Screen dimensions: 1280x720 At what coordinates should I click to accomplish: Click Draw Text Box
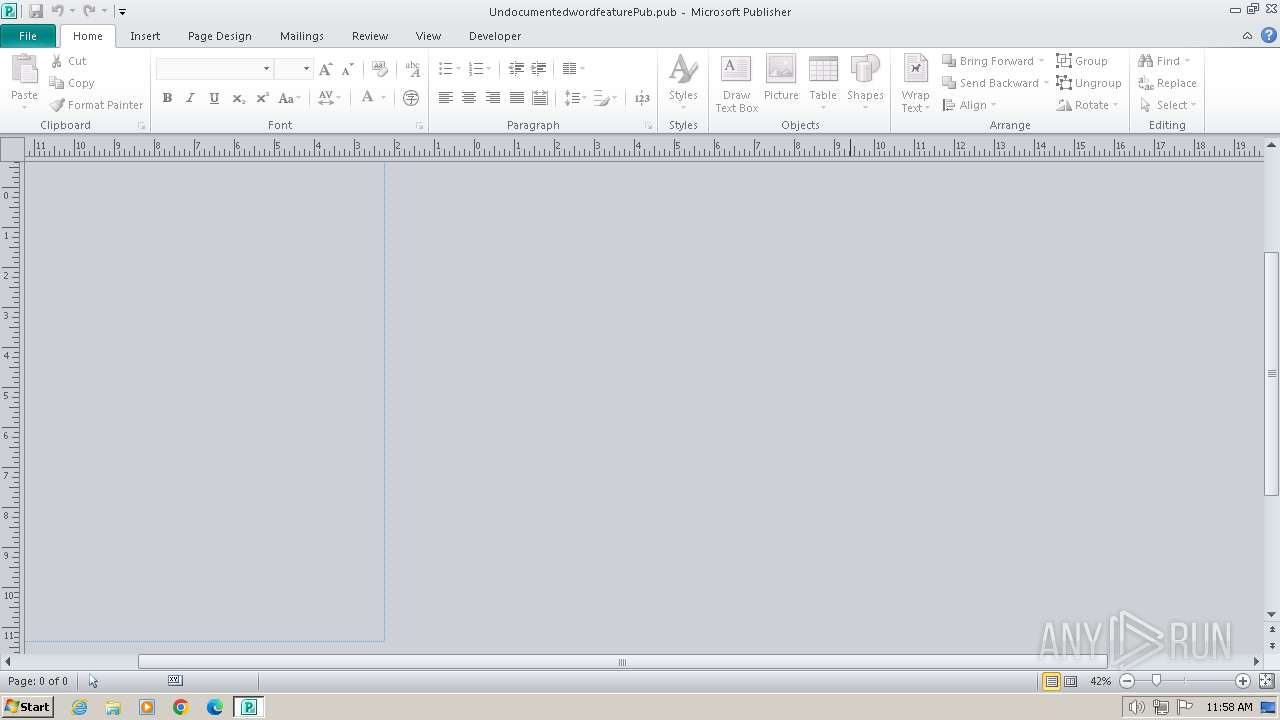[736, 84]
